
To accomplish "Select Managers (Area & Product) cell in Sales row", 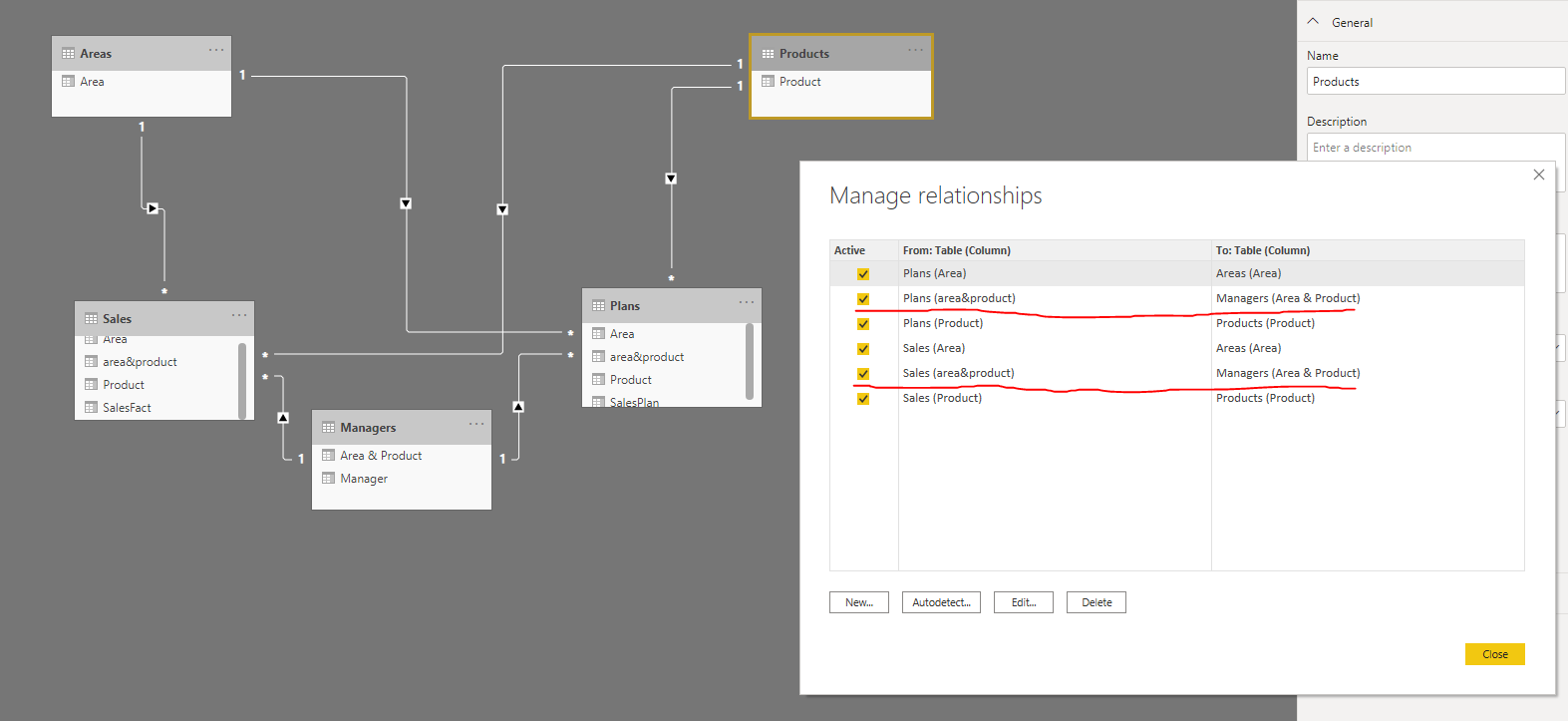I will pyautogui.click(x=1368, y=373).
